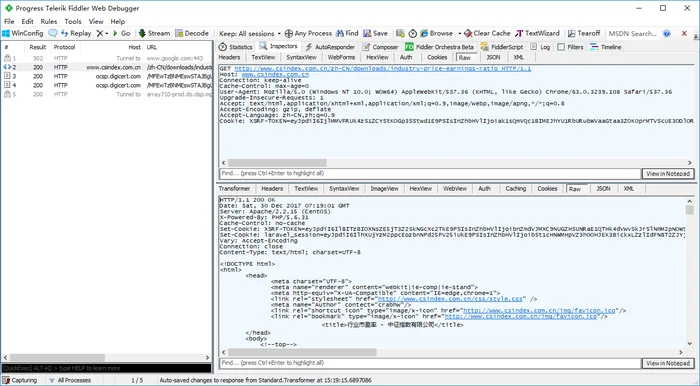Click response pane vertical scrollbar thumb

point(690,210)
